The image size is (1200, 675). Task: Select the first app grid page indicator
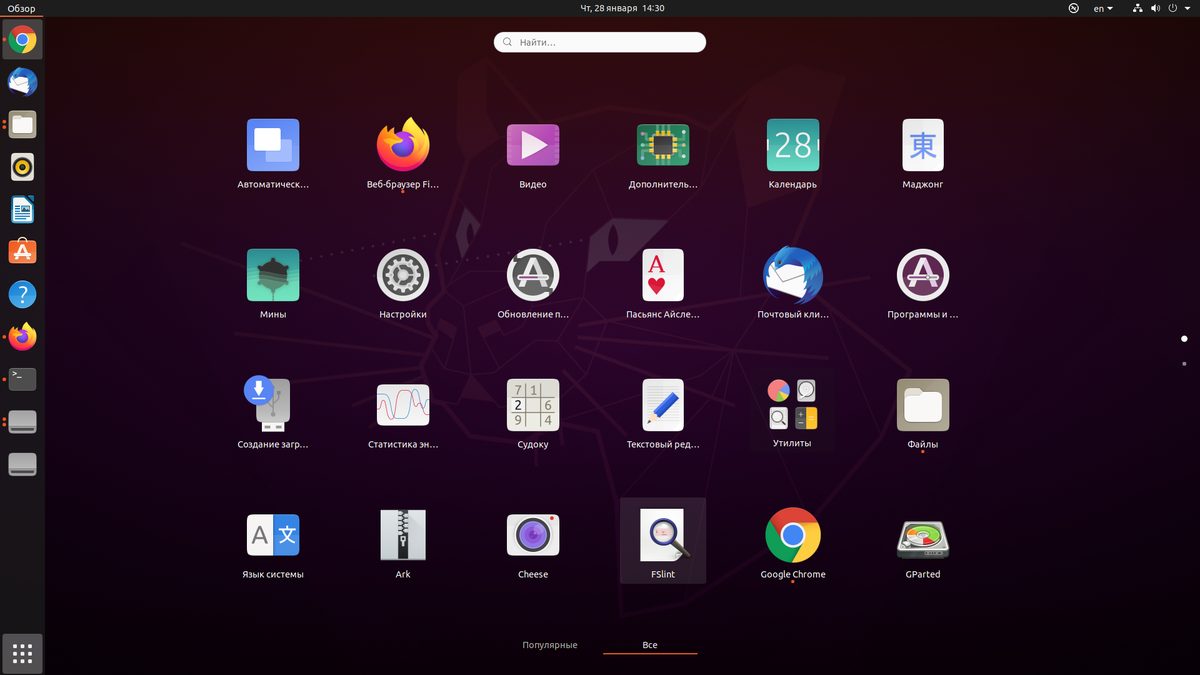click(x=1184, y=339)
